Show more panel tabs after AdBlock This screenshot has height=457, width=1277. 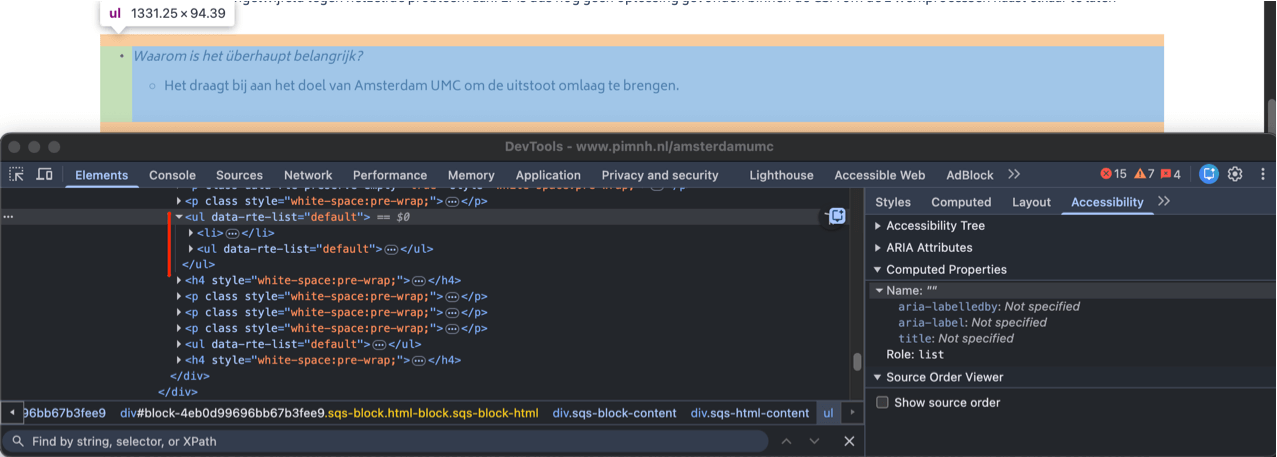point(1014,174)
